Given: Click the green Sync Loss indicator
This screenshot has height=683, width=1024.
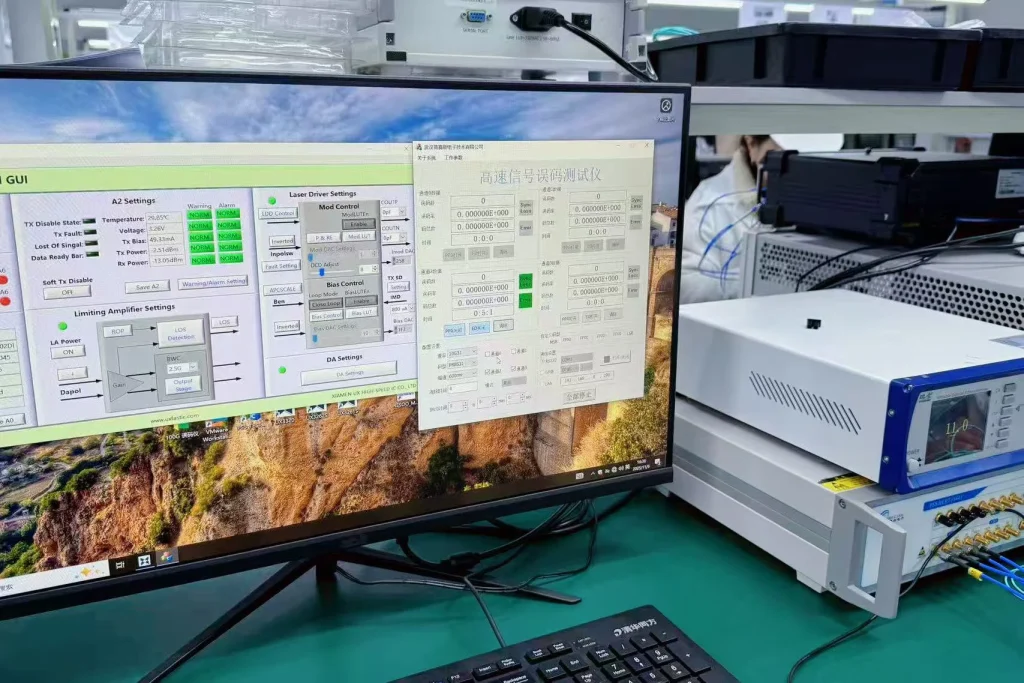Looking at the screenshot, I should [525, 281].
